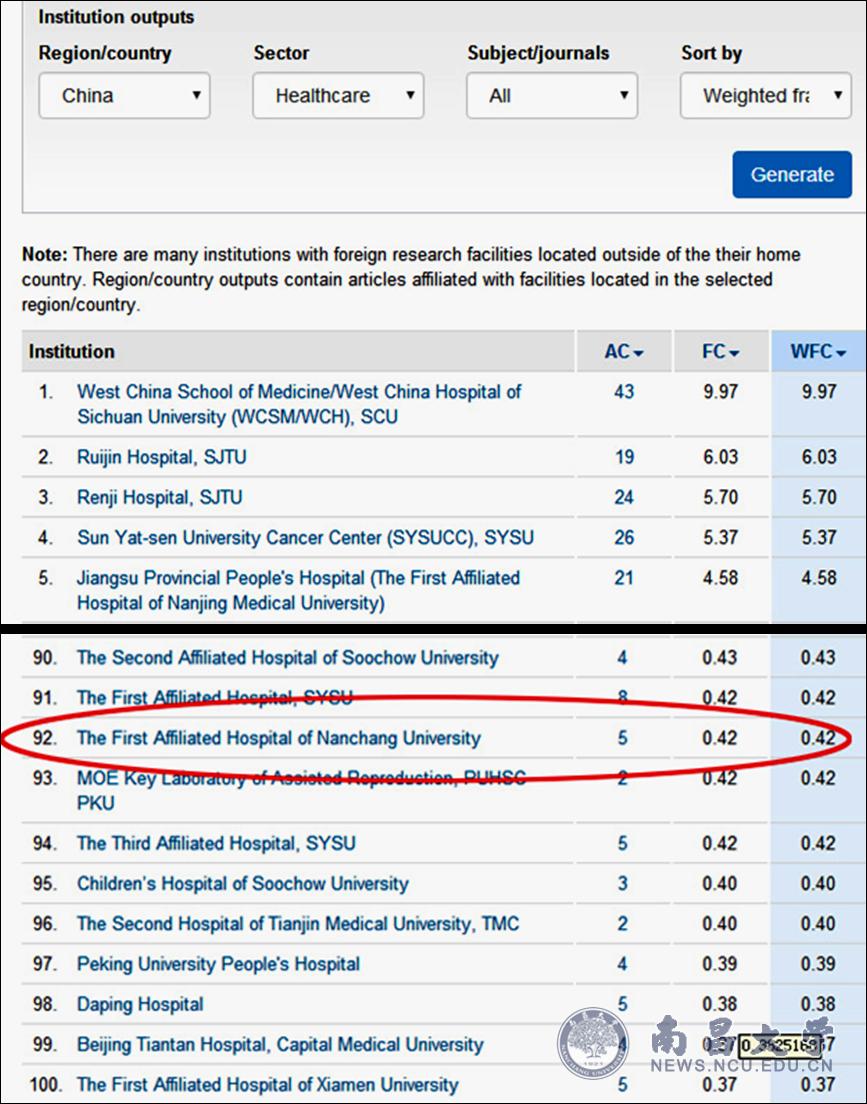Click the Renji Hospital, SJTU link
867x1104 pixels.
point(160,497)
